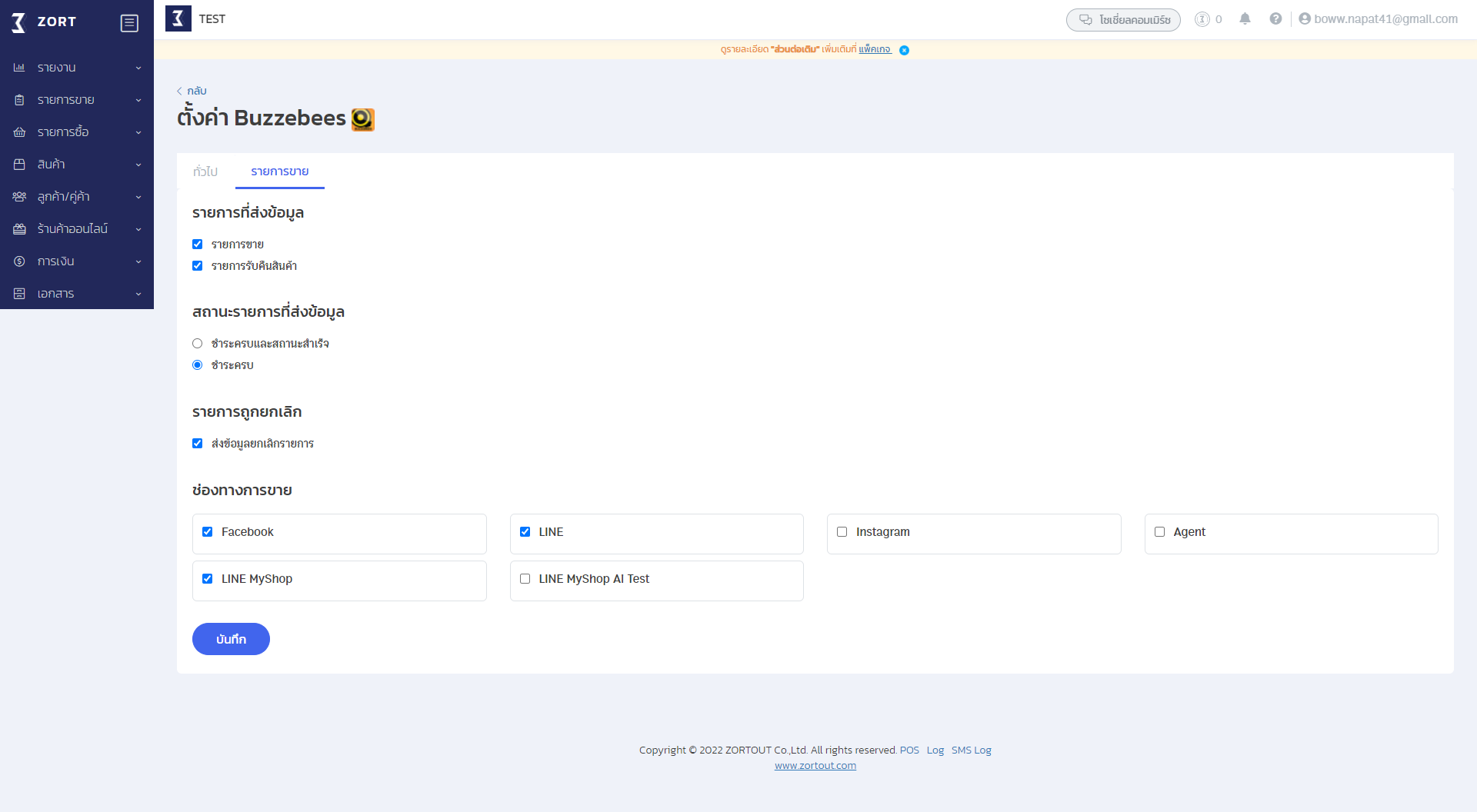Click the user account icon for boww.napat41@gmail.com
This screenshot has width=1477, height=812.
coord(1305,18)
